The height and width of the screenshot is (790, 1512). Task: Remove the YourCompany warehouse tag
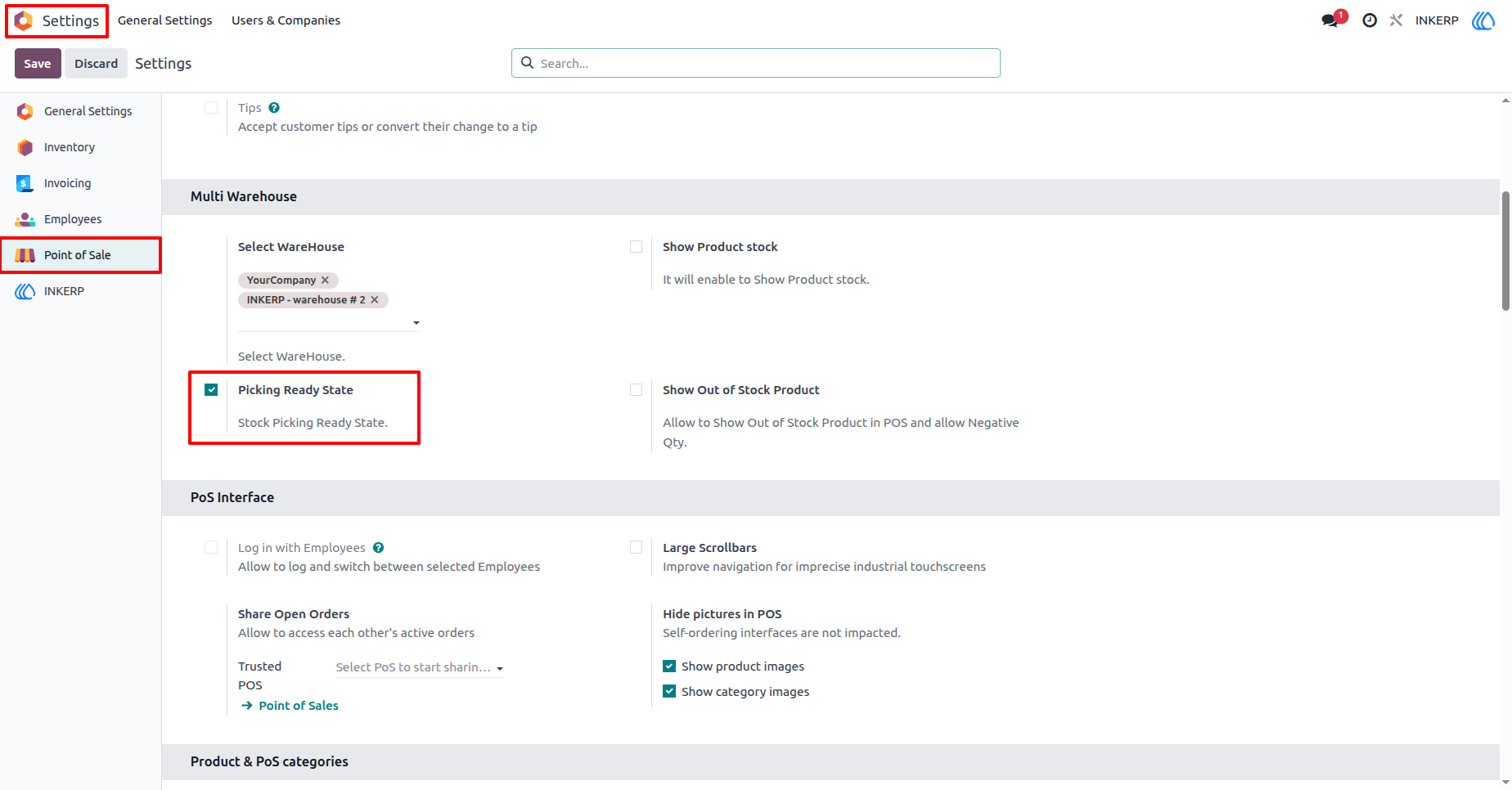[x=325, y=280]
